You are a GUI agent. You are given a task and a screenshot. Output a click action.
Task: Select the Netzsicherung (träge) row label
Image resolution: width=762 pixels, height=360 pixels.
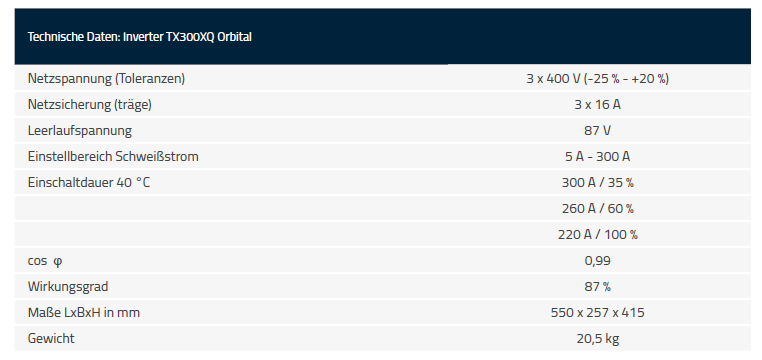[x=90, y=105]
